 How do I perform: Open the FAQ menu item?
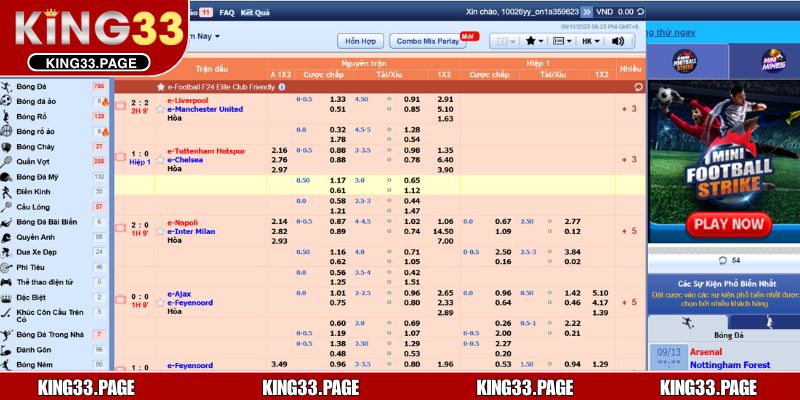click(x=227, y=13)
